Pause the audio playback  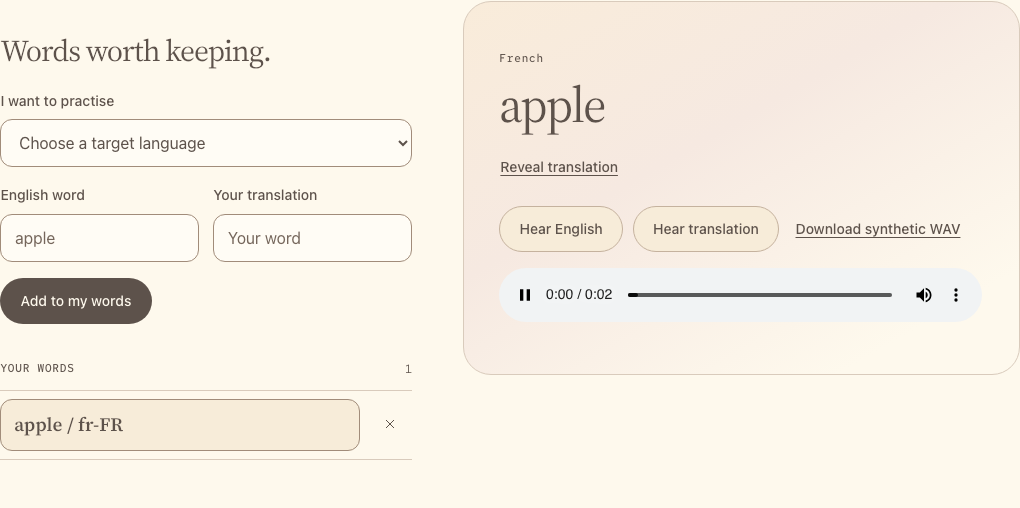[x=525, y=295]
